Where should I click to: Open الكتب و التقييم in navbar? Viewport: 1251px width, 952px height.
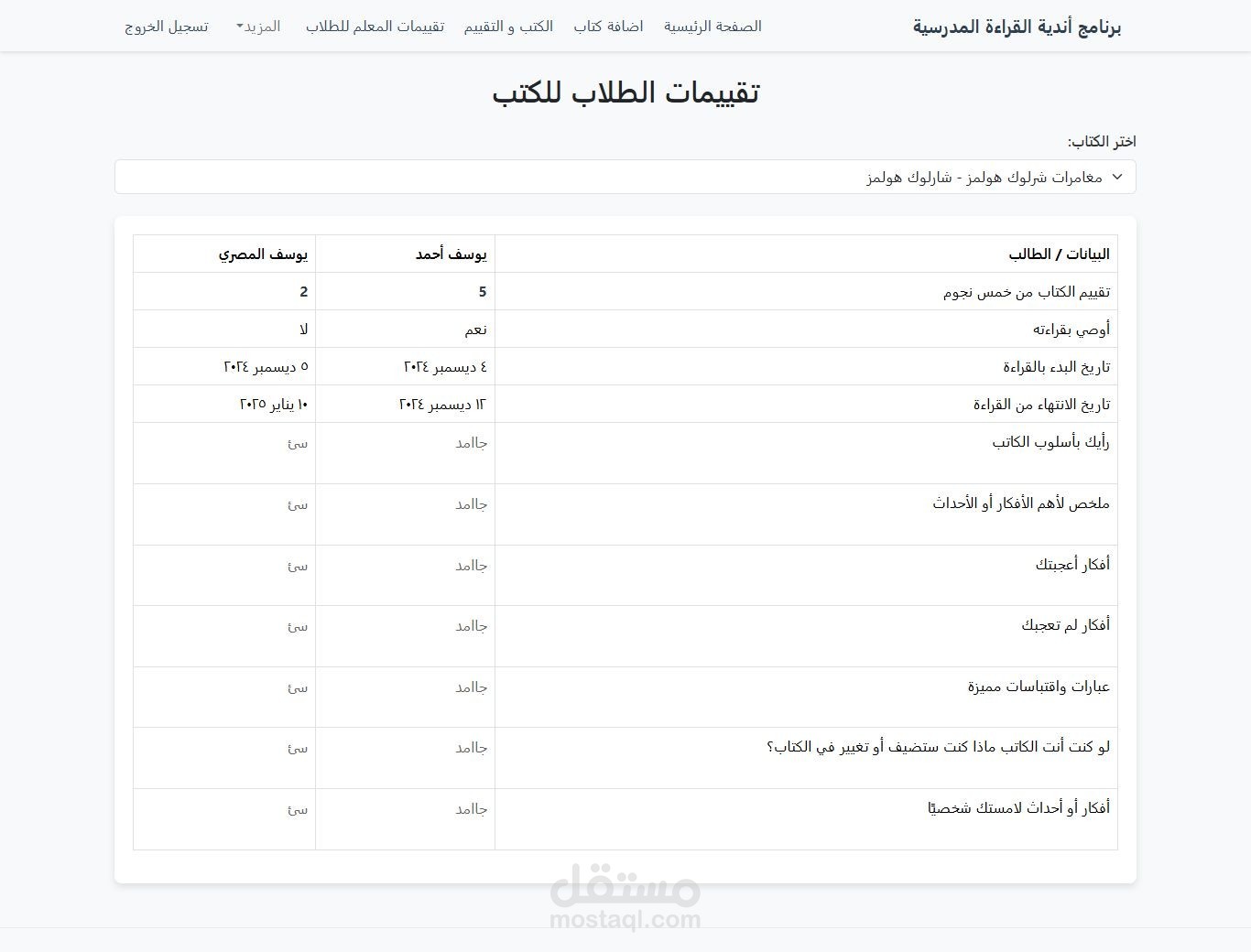click(508, 27)
